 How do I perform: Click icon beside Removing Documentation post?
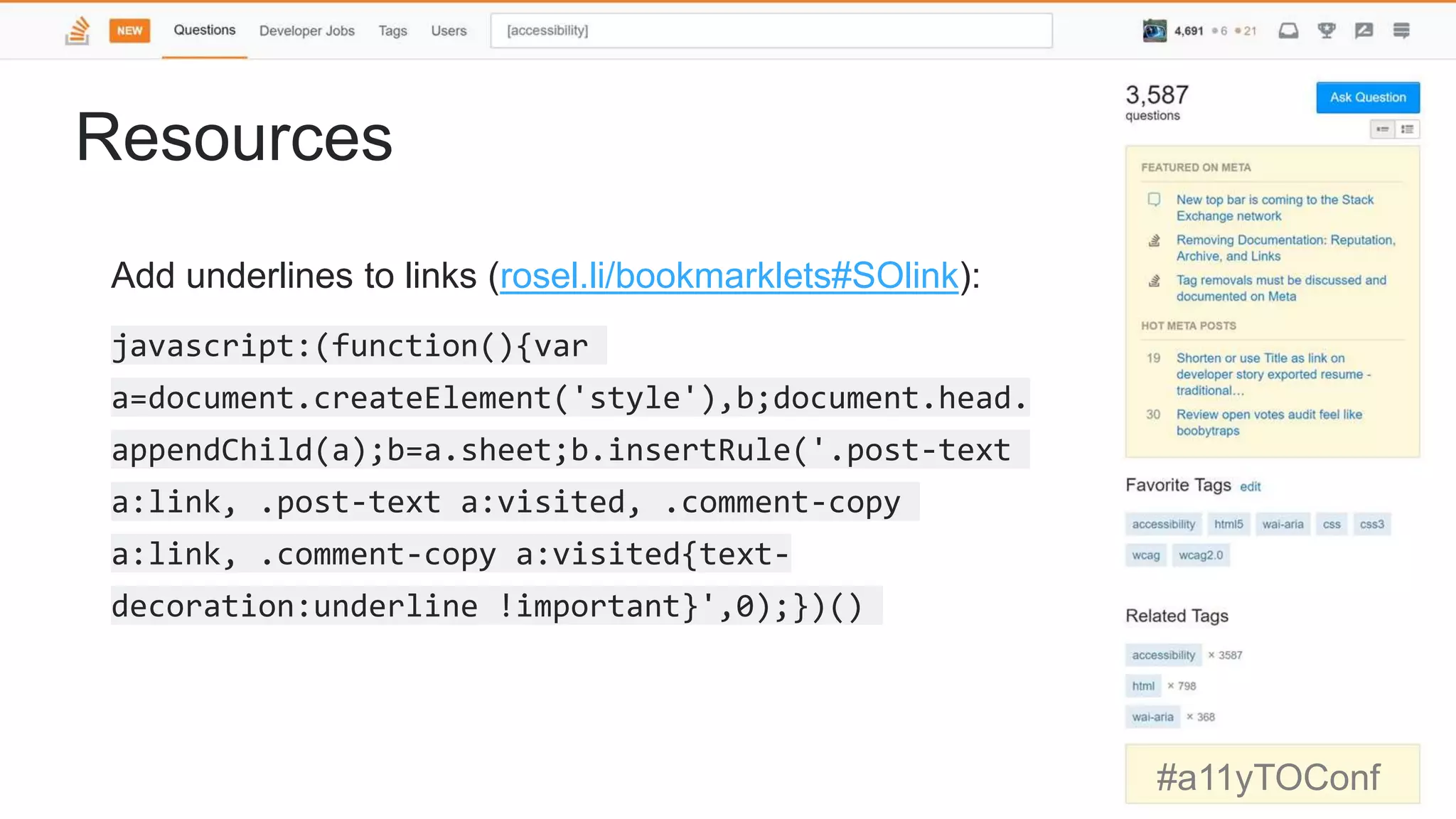coord(1155,241)
